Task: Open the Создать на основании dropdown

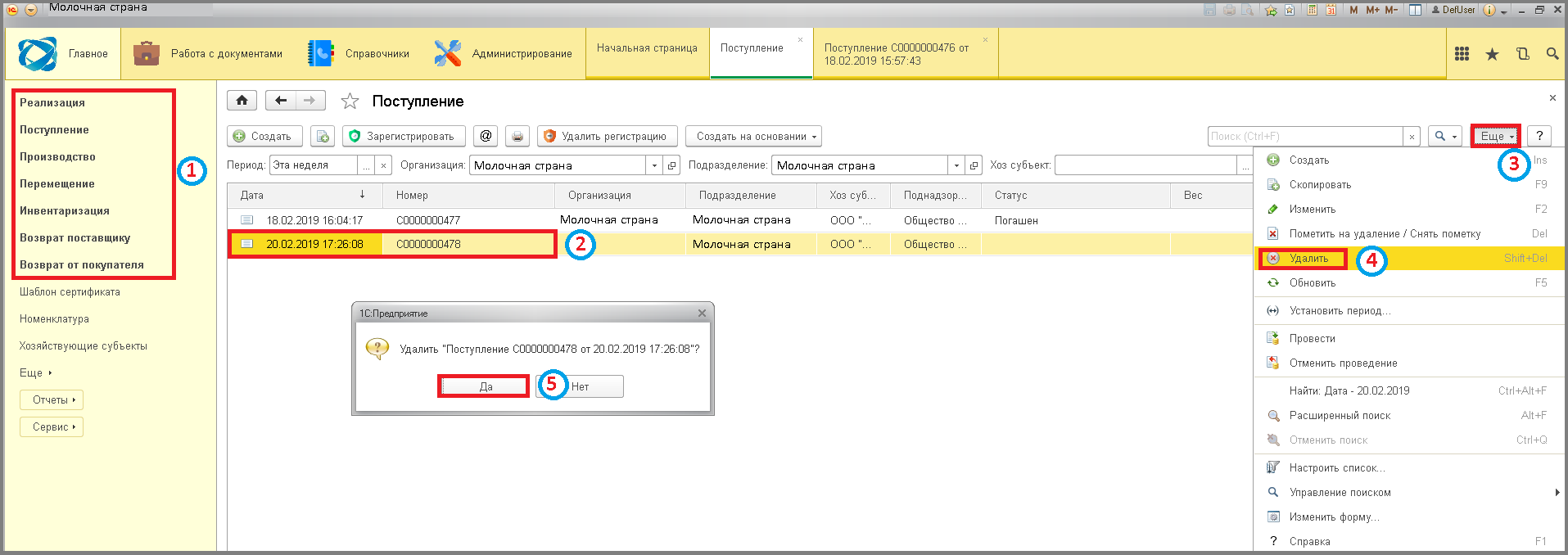Action: tap(753, 136)
